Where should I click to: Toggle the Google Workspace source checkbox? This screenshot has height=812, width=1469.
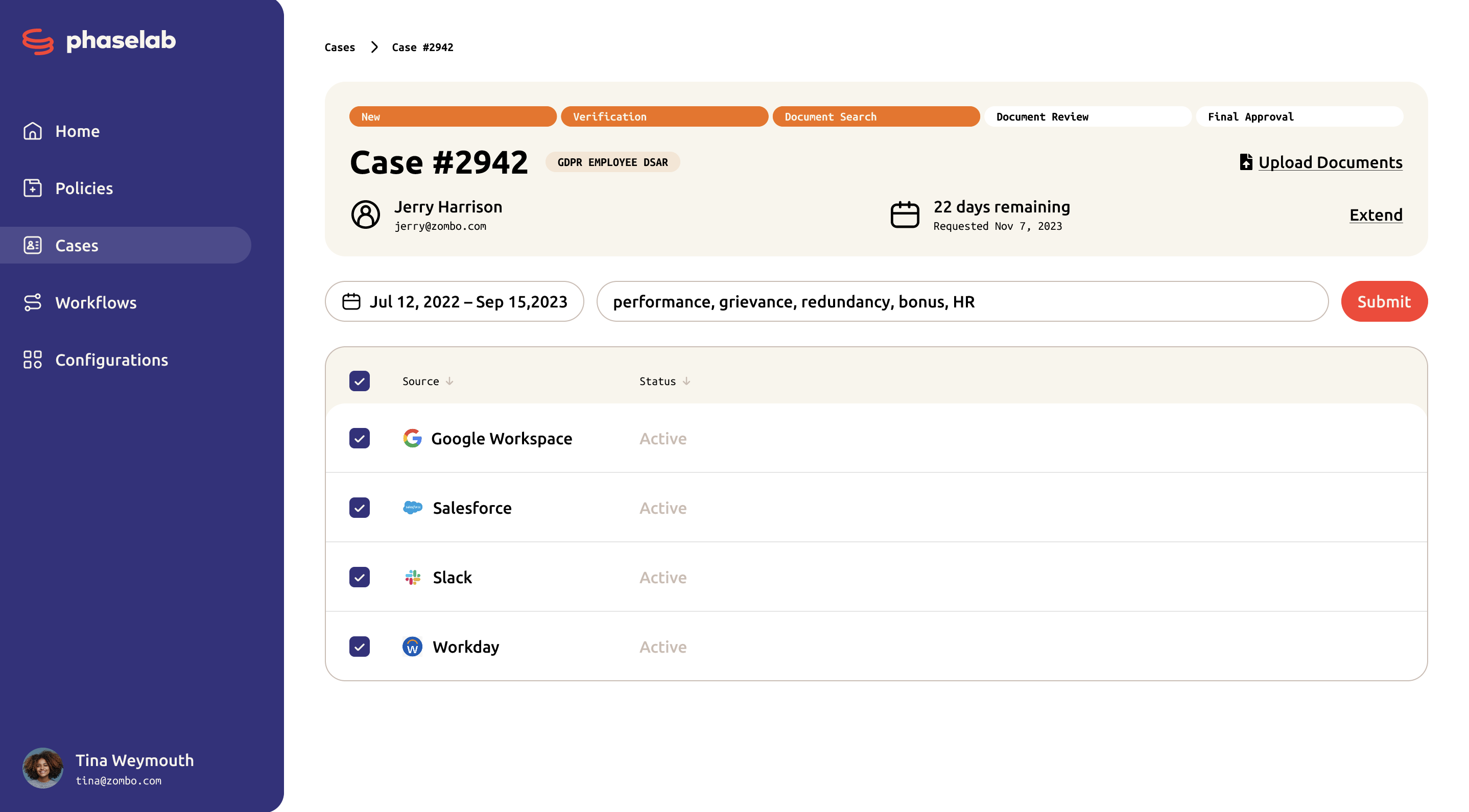pos(360,438)
